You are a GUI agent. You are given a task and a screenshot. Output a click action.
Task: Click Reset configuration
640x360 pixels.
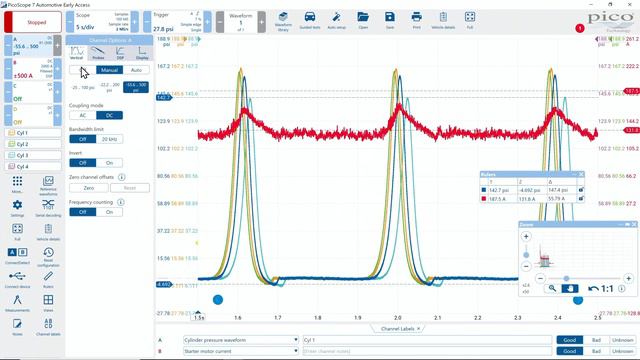click(x=48, y=257)
